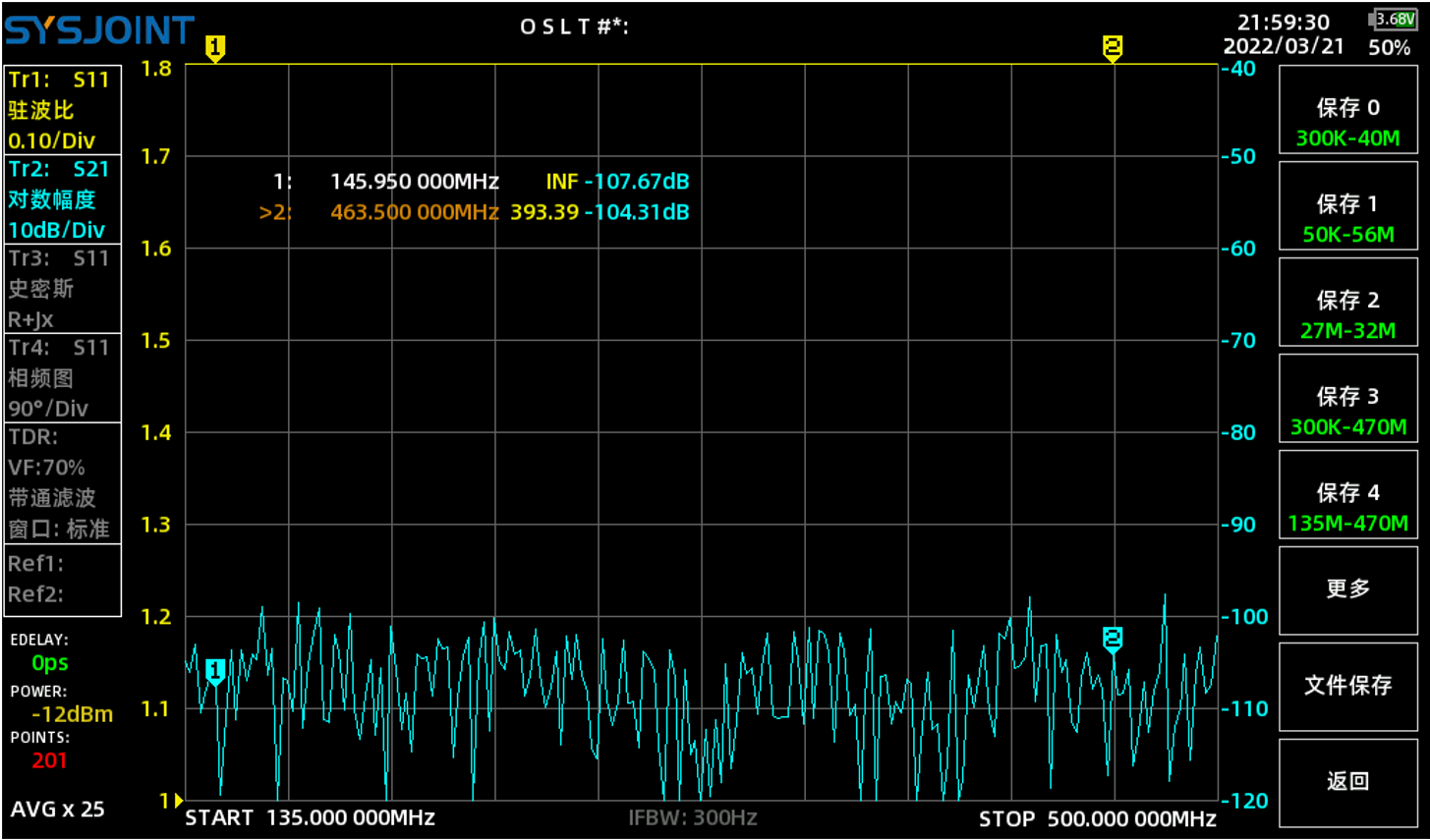
Task: Select cyan marker 1 on S21 trace
Action: 215,672
